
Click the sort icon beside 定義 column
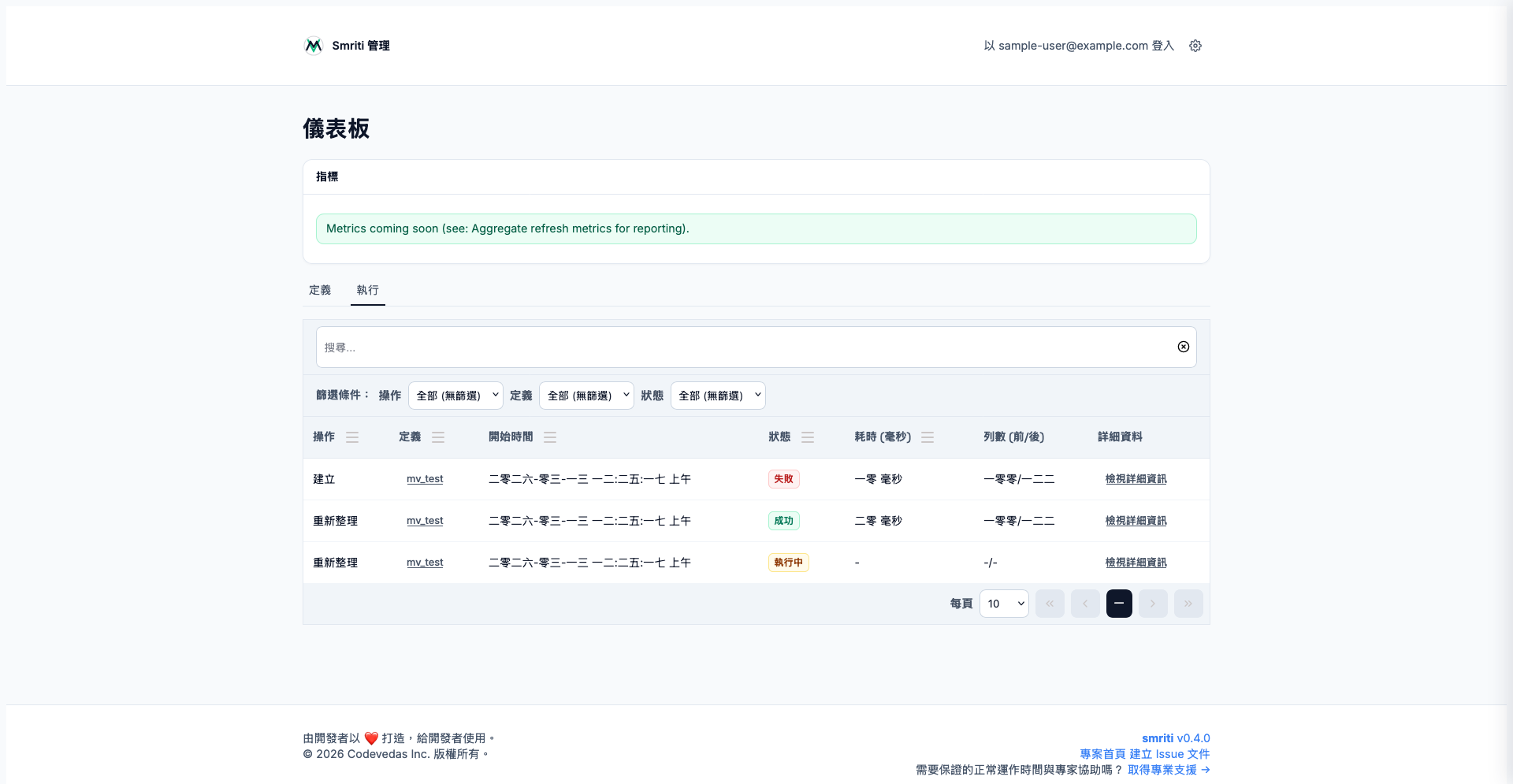pyautogui.click(x=438, y=437)
